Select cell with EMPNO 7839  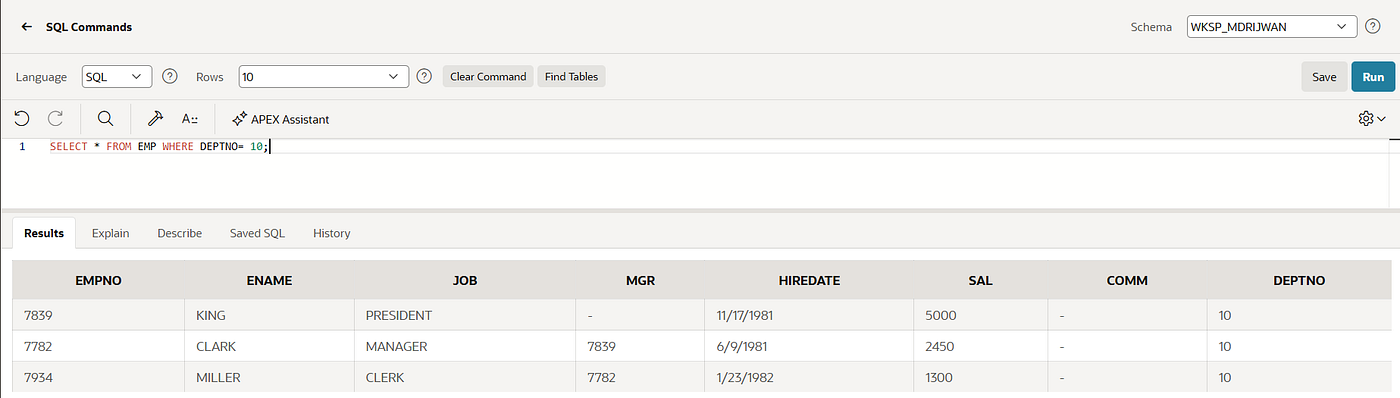99,315
